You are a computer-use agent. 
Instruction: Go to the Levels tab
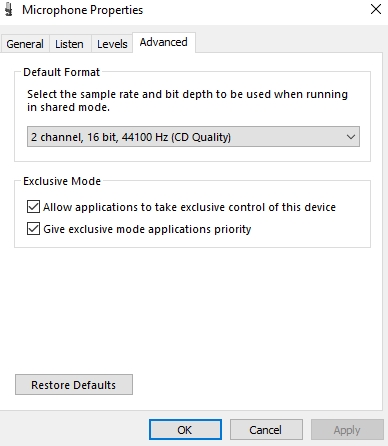click(x=112, y=44)
